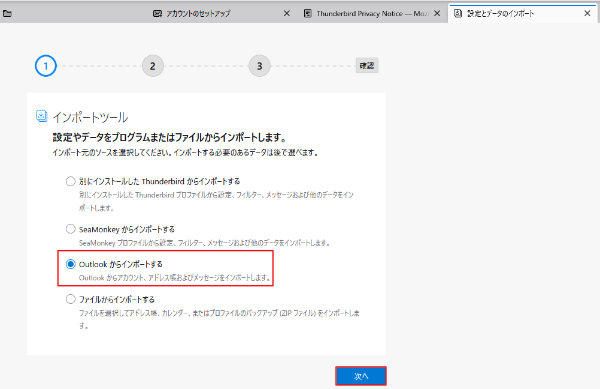Close the 設定とデータのインポート tab
Viewport: 600px width, 389px height.
click(x=587, y=13)
